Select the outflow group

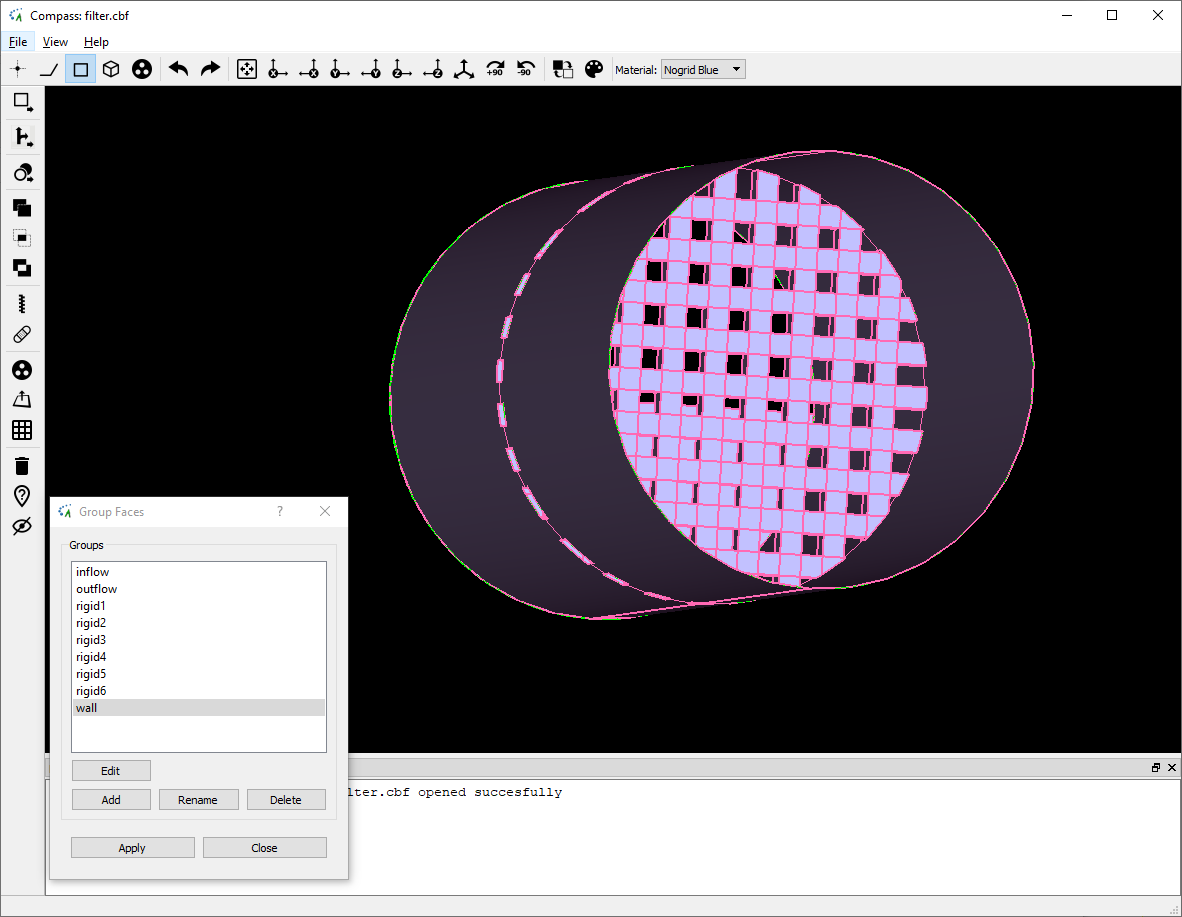(x=199, y=589)
